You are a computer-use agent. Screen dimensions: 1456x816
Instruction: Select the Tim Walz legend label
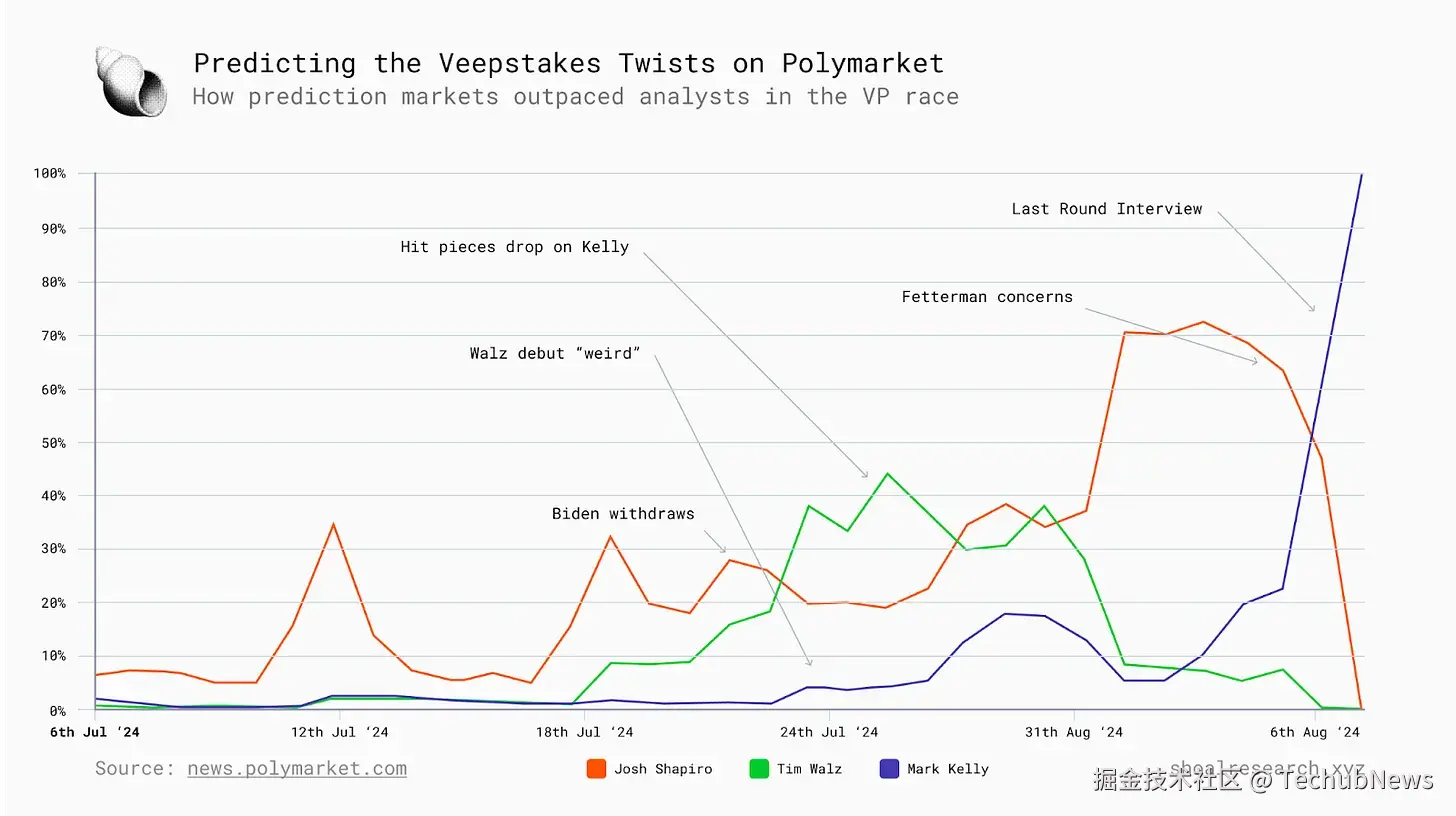[810, 769]
